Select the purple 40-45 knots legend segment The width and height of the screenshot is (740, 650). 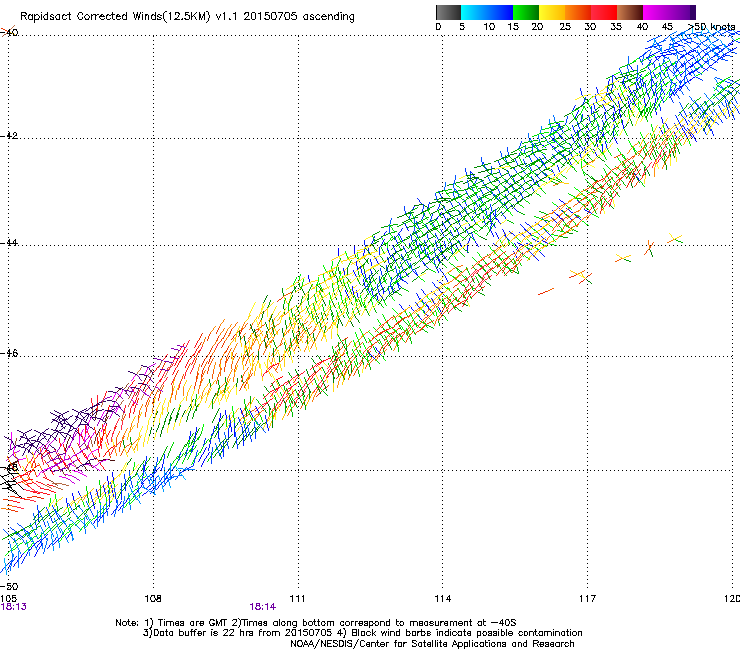[656, 12]
